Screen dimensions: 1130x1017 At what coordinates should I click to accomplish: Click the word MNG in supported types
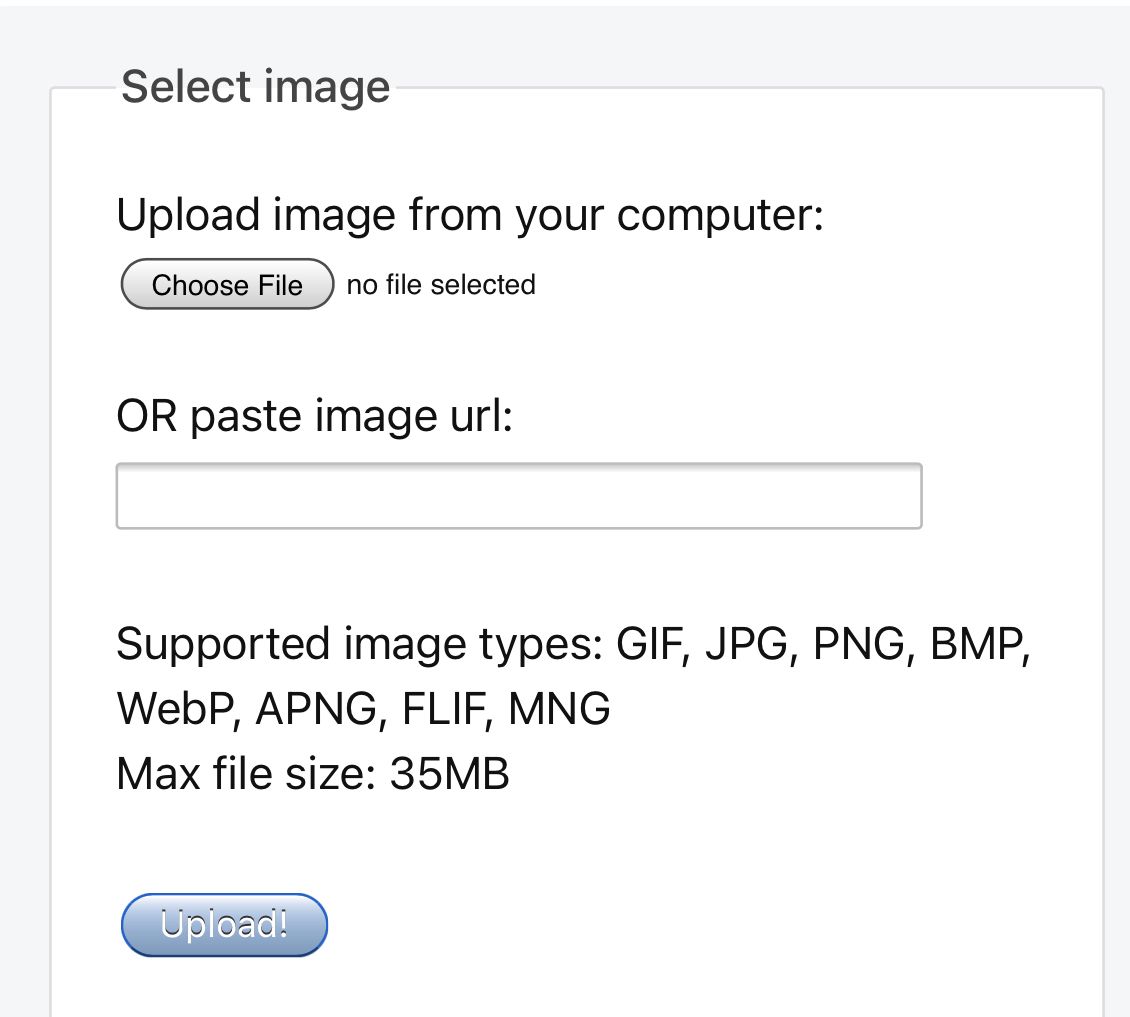(x=559, y=709)
